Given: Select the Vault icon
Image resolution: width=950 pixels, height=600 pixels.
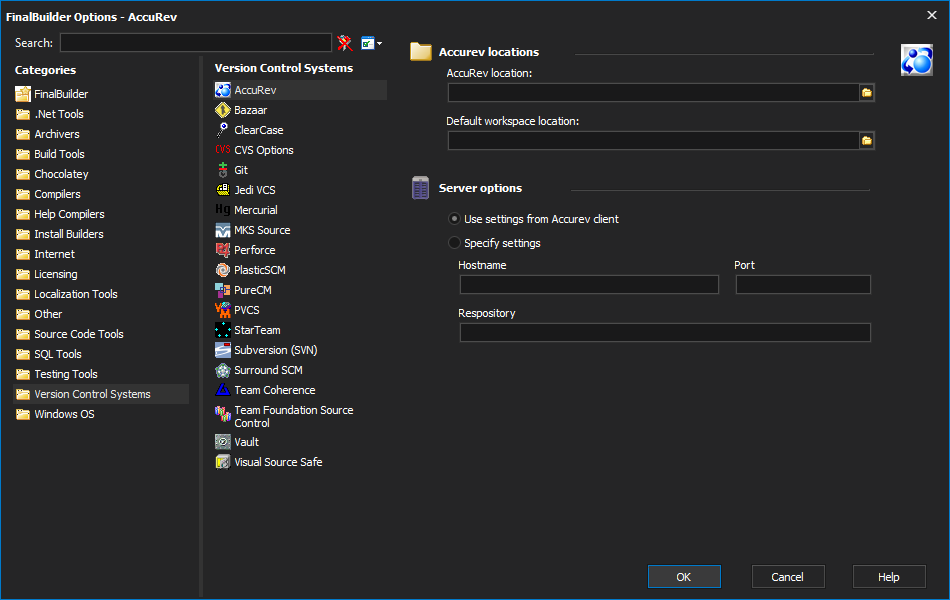Looking at the screenshot, I should click(x=223, y=442).
